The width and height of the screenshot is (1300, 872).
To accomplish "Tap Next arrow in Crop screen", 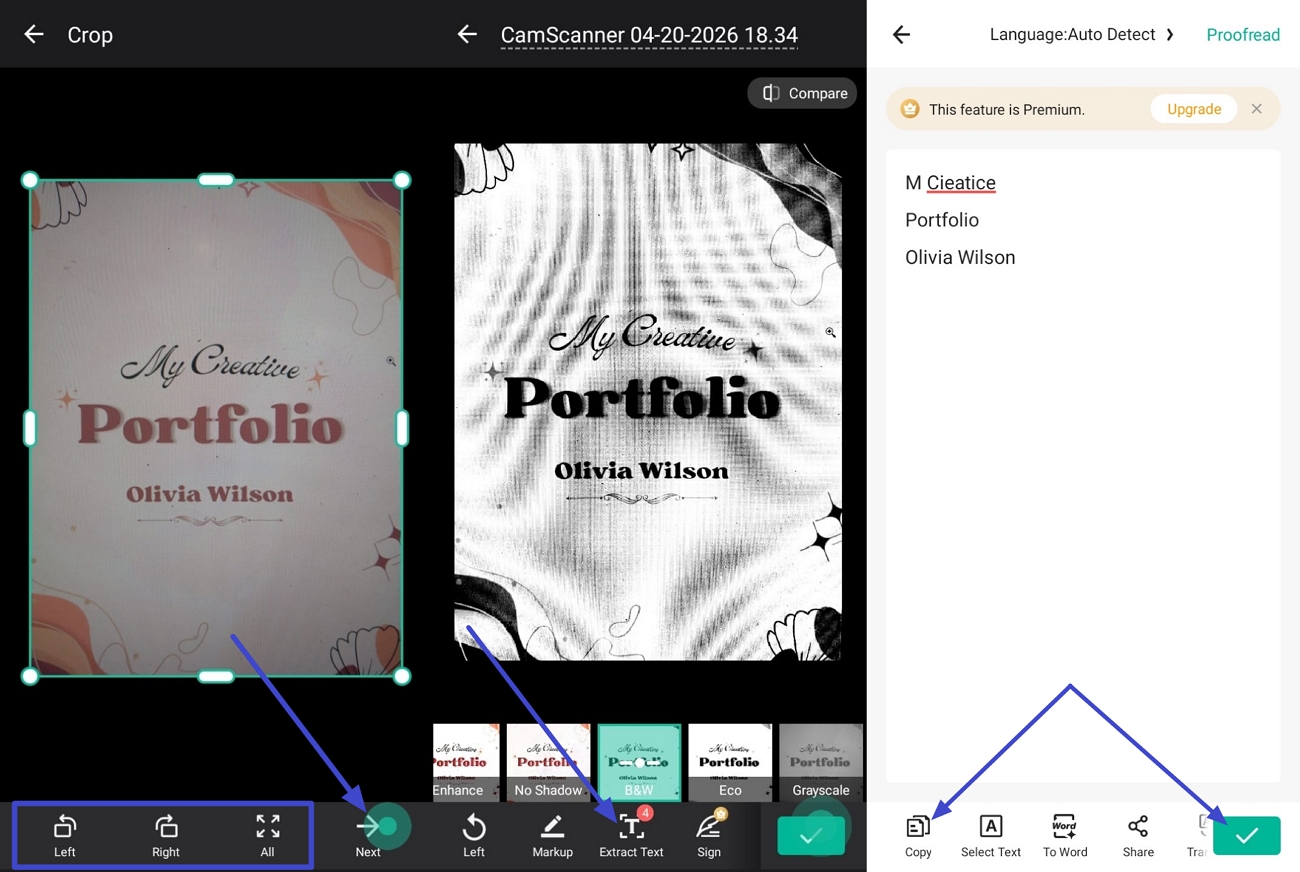I will click(368, 836).
